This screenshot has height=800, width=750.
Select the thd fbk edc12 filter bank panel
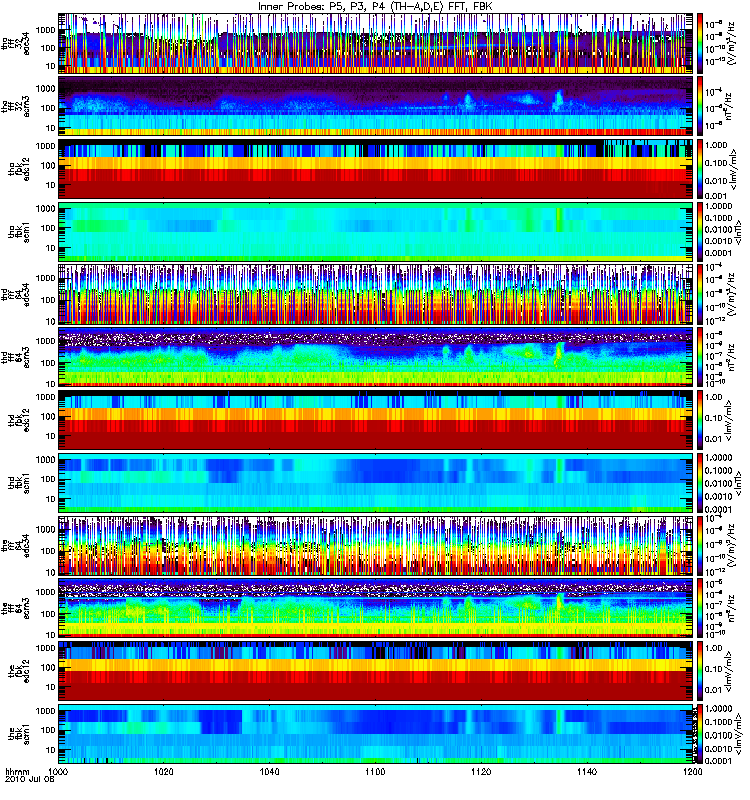[375, 420]
